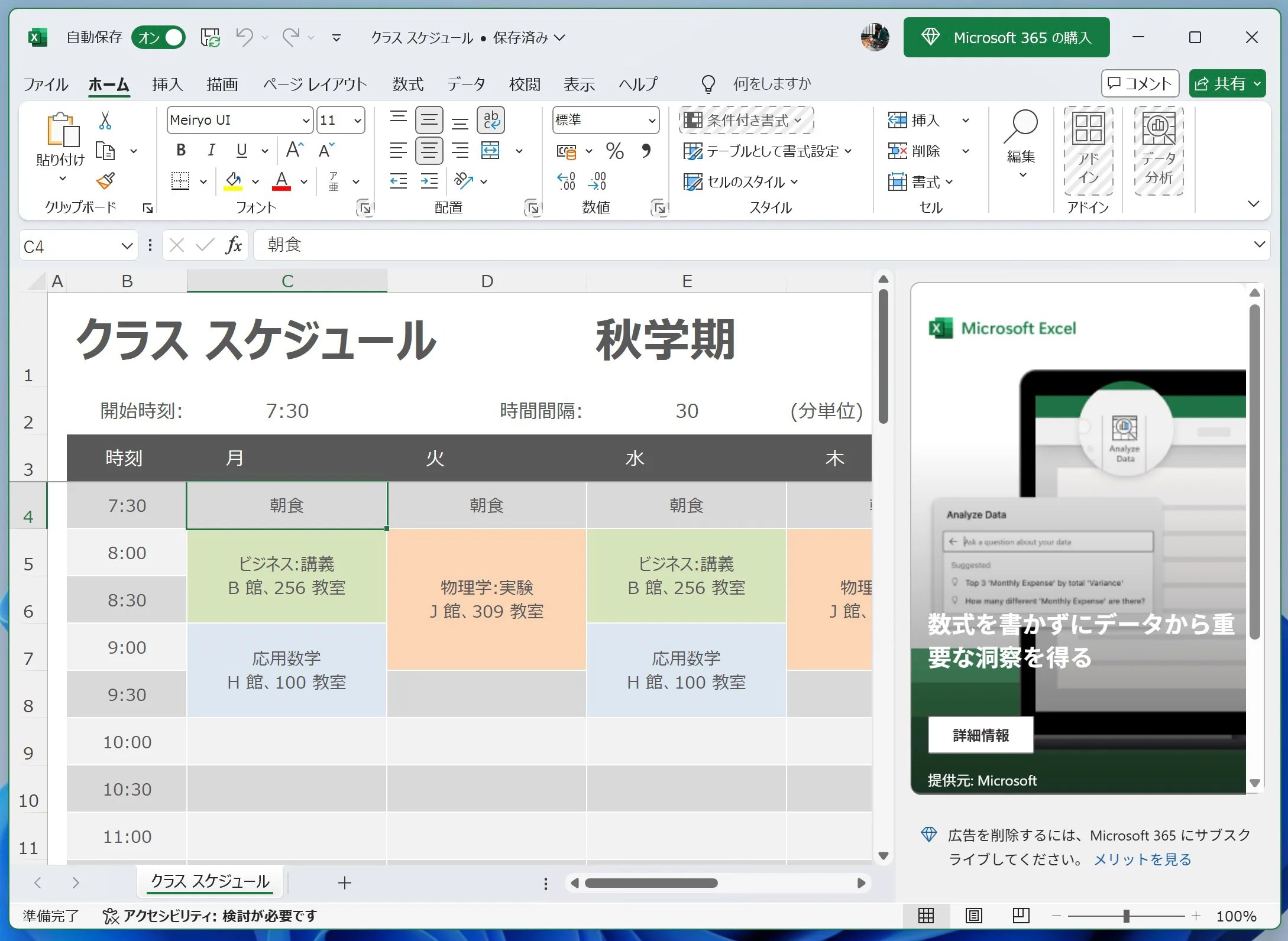Viewport: 1288px width, 941px height.
Task: Click the Increase Indent icon
Action: pos(429,181)
